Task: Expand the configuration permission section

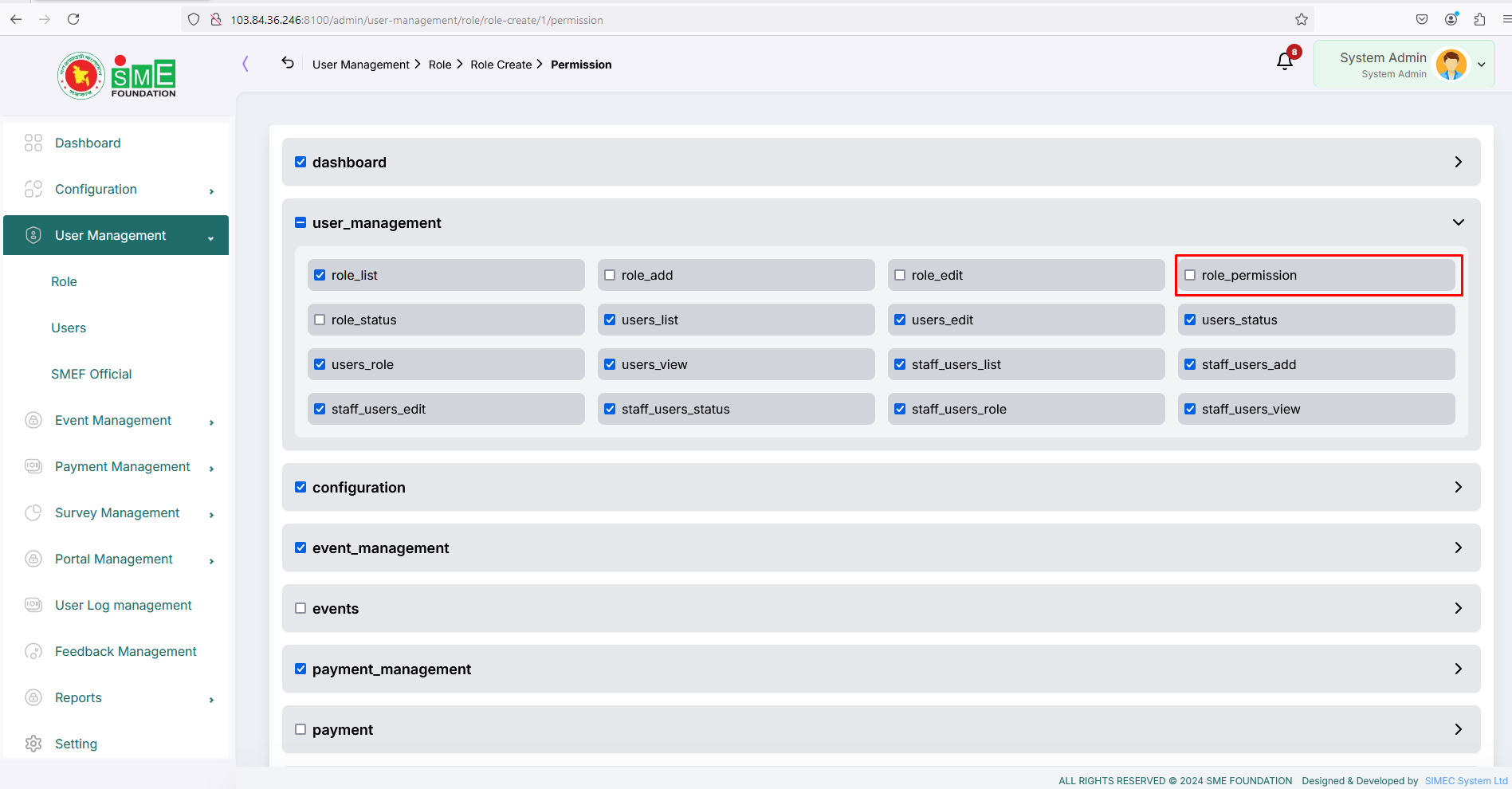Action: (1458, 487)
